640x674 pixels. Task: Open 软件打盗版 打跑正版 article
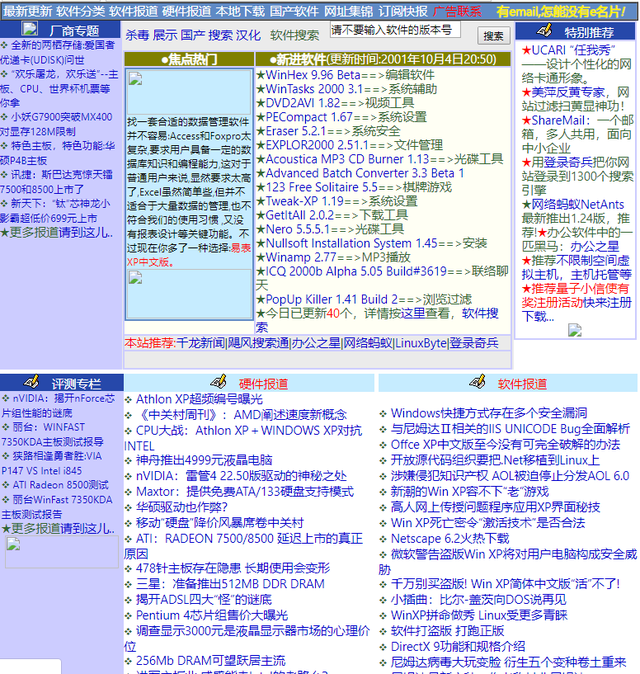(447, 631)
